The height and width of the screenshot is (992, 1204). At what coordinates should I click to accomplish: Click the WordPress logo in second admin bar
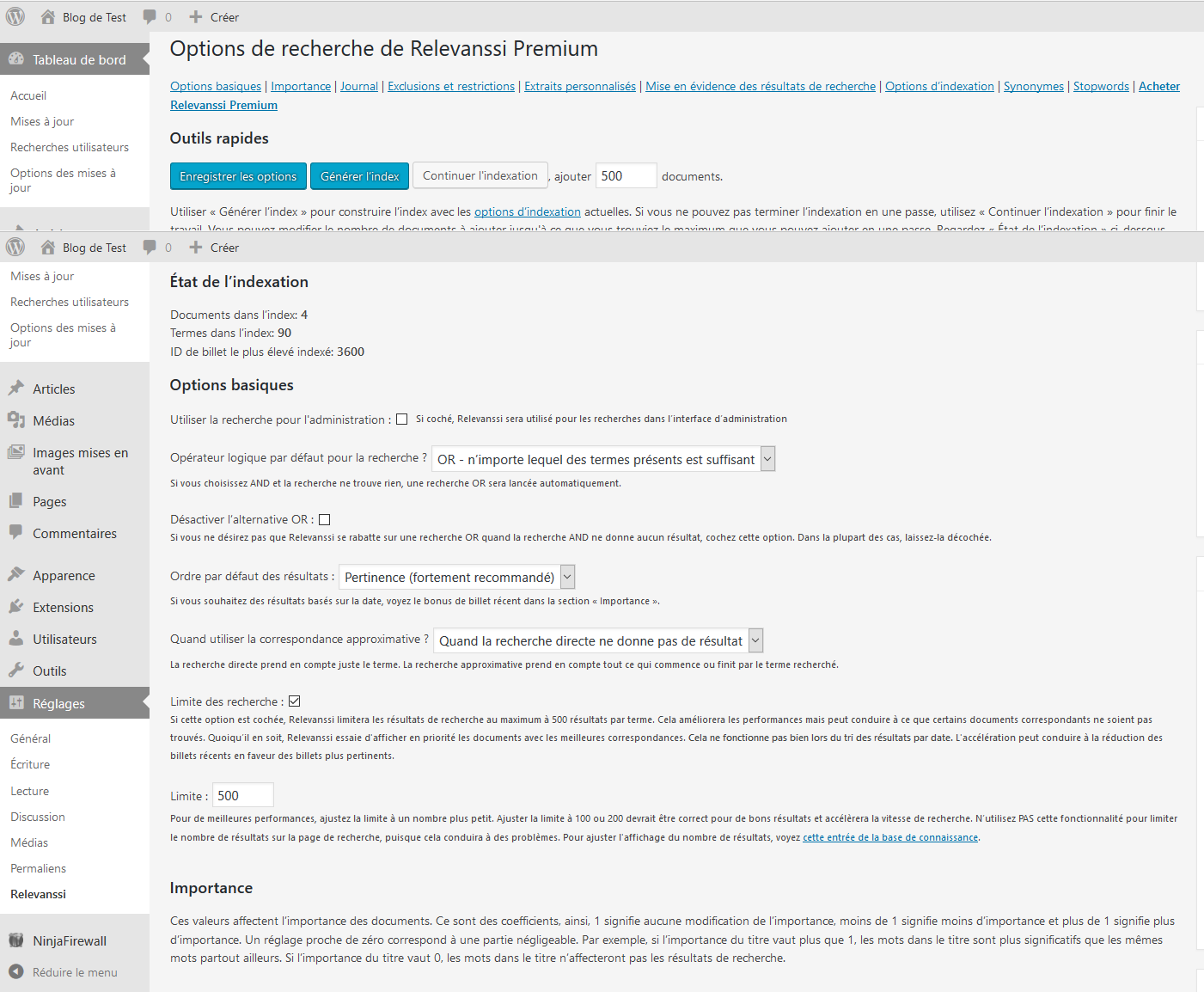coord(15,247)
